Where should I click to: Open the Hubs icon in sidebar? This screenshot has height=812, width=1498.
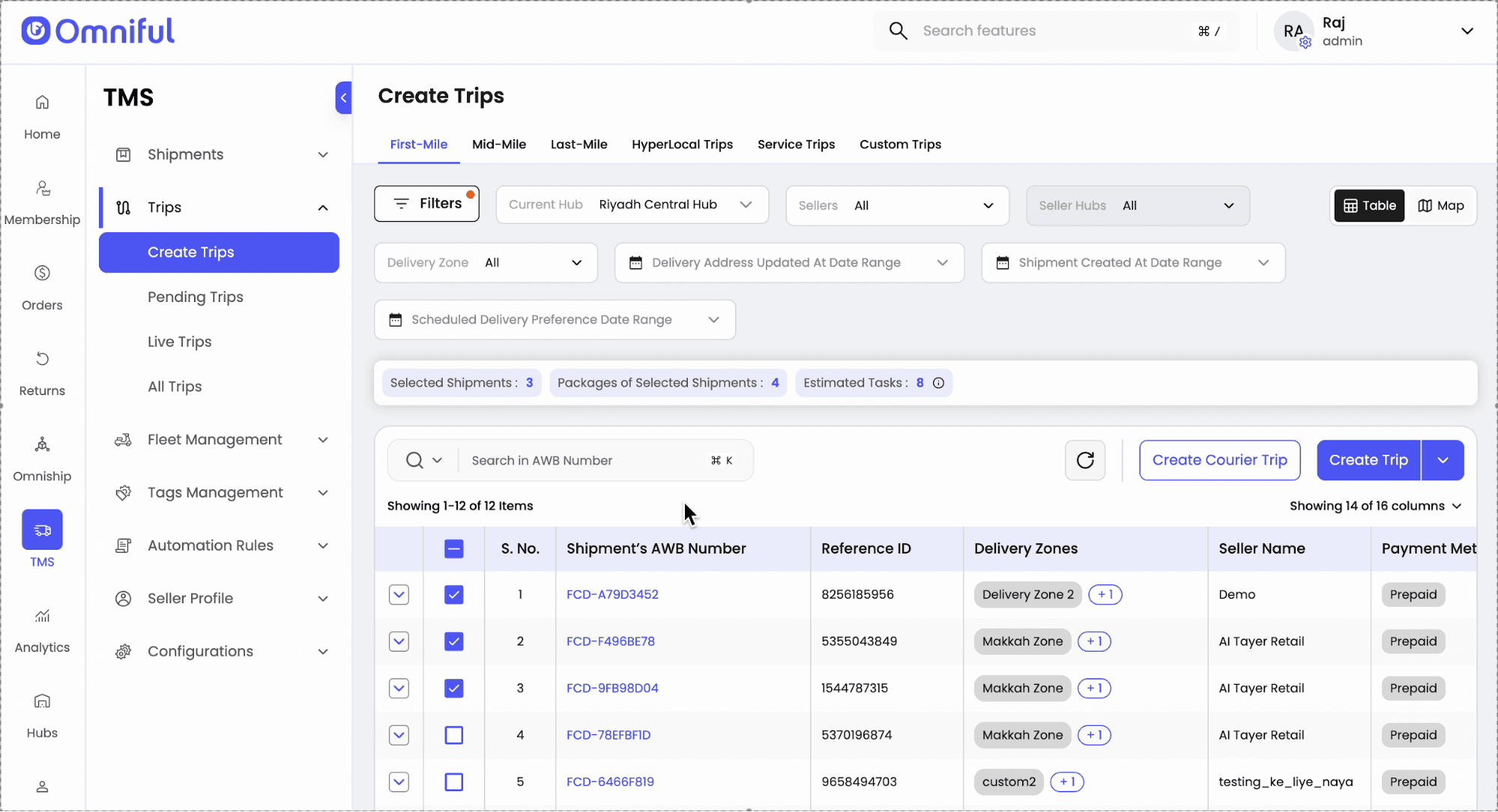42,701
